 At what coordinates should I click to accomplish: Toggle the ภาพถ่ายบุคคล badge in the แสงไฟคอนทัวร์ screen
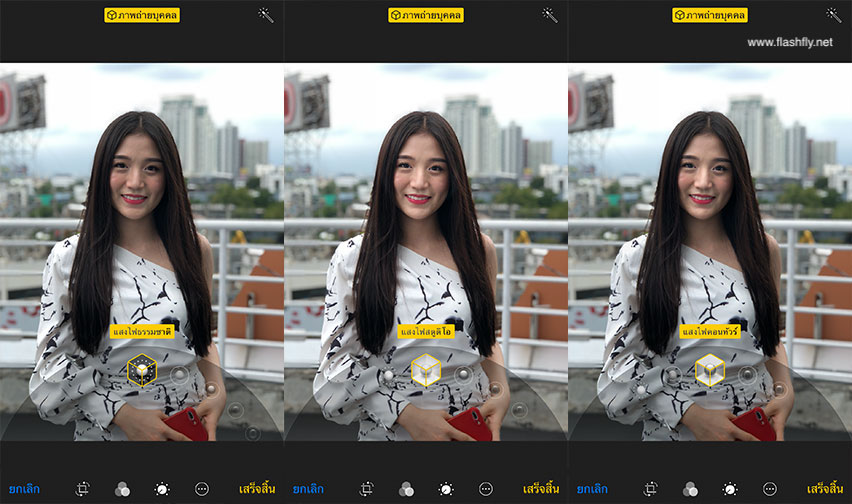[710, 15]
